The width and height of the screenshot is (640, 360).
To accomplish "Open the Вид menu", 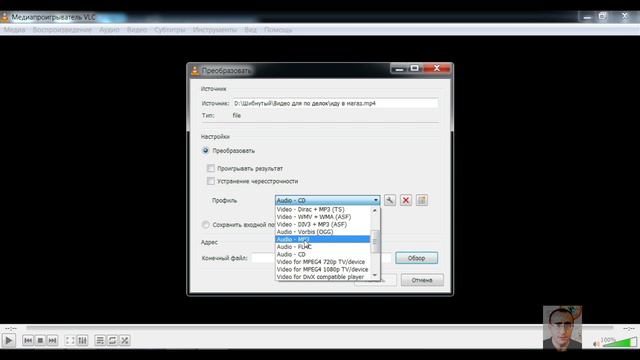I will click(251, 30).
